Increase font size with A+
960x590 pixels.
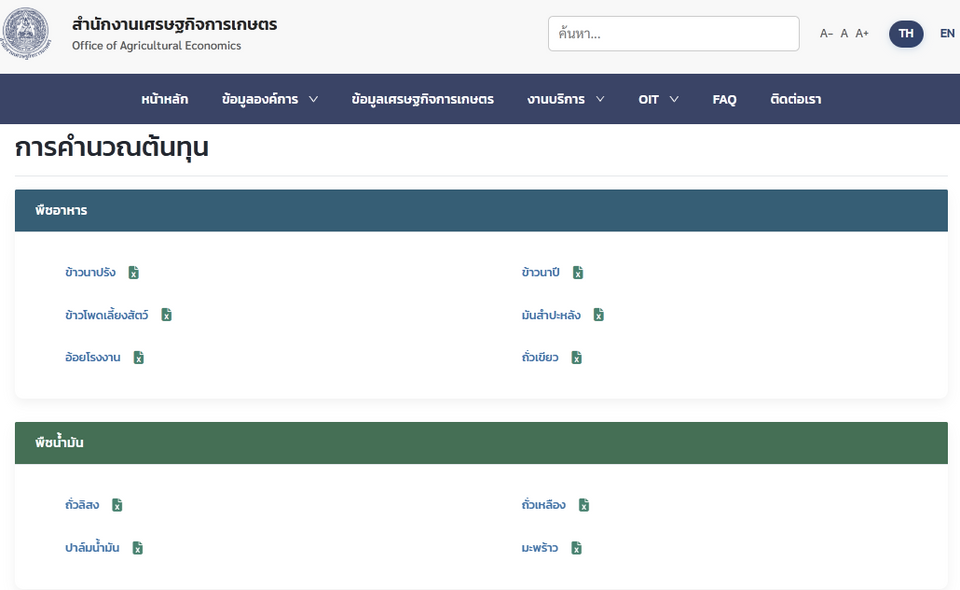(862, 34)
